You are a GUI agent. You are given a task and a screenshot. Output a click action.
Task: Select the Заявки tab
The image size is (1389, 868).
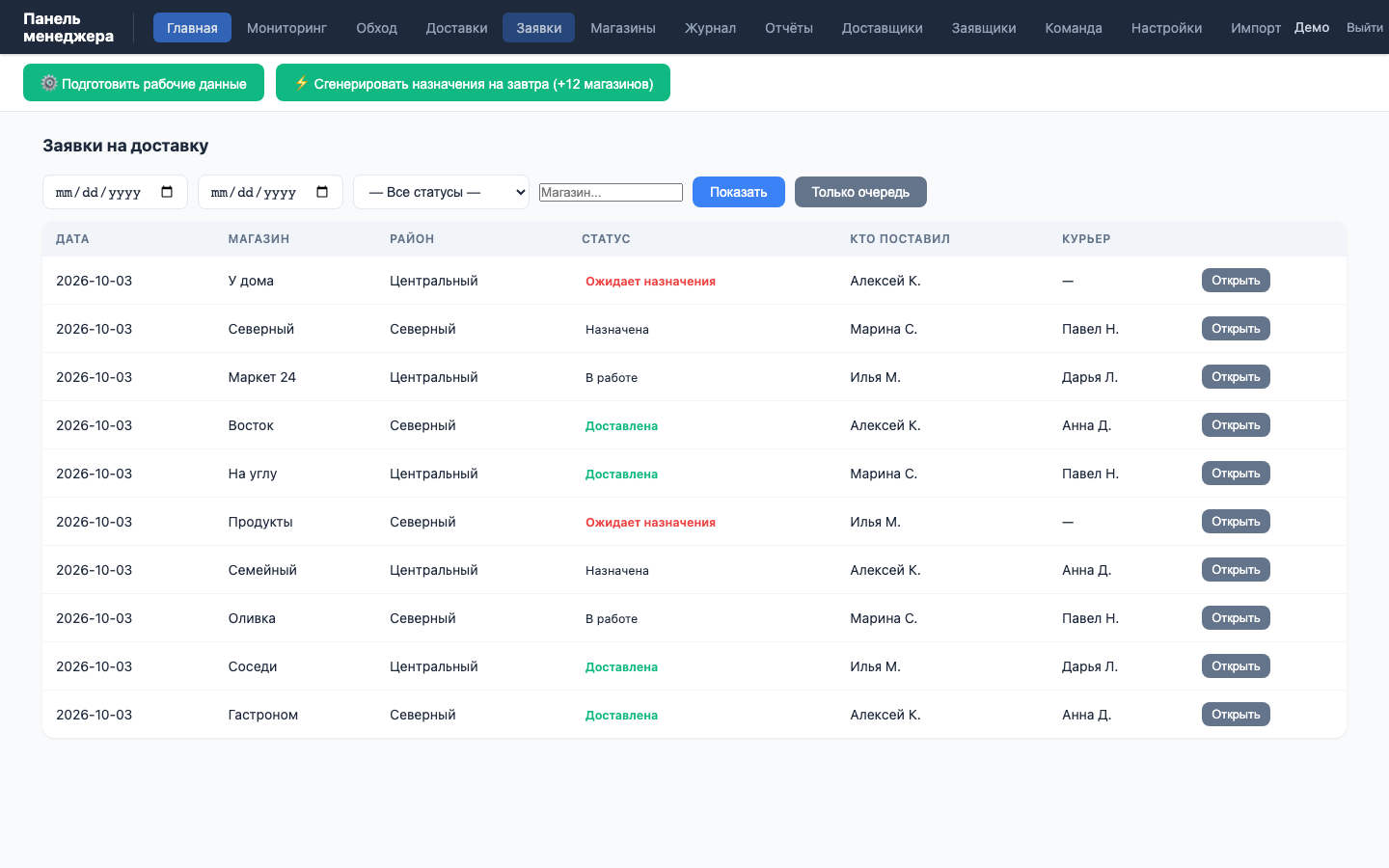pyautogui.click(x=538, y=28)
